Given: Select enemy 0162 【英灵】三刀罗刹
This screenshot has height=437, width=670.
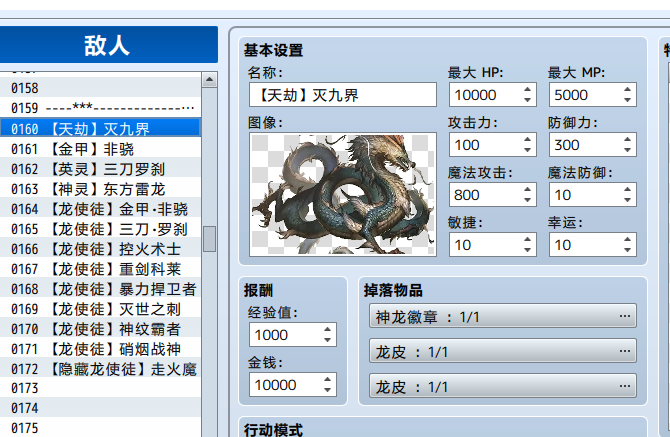Looking at the screenshot, I should pyautogui.click(x=100, y=169).
